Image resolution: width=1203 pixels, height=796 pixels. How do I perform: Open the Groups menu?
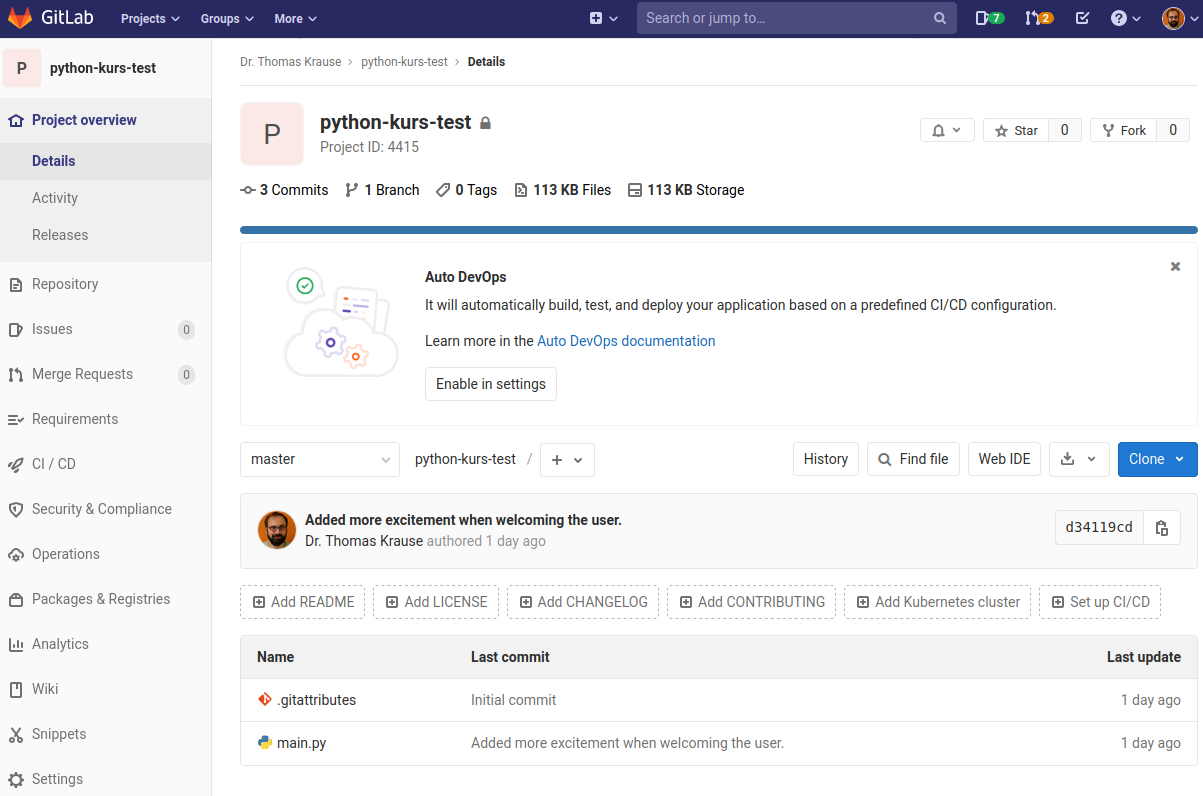pos(227,18)
